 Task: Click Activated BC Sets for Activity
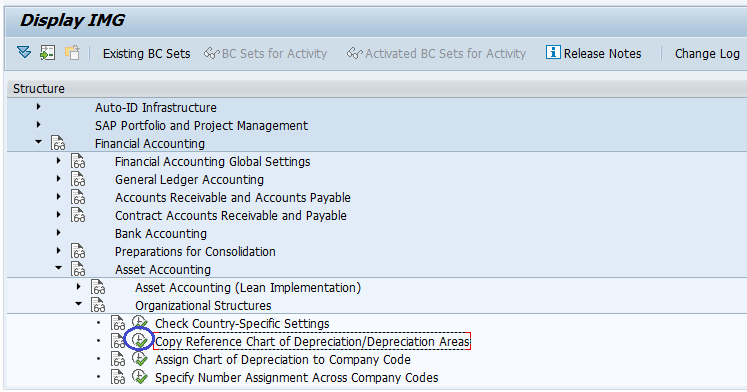click(x=436, y=53)
